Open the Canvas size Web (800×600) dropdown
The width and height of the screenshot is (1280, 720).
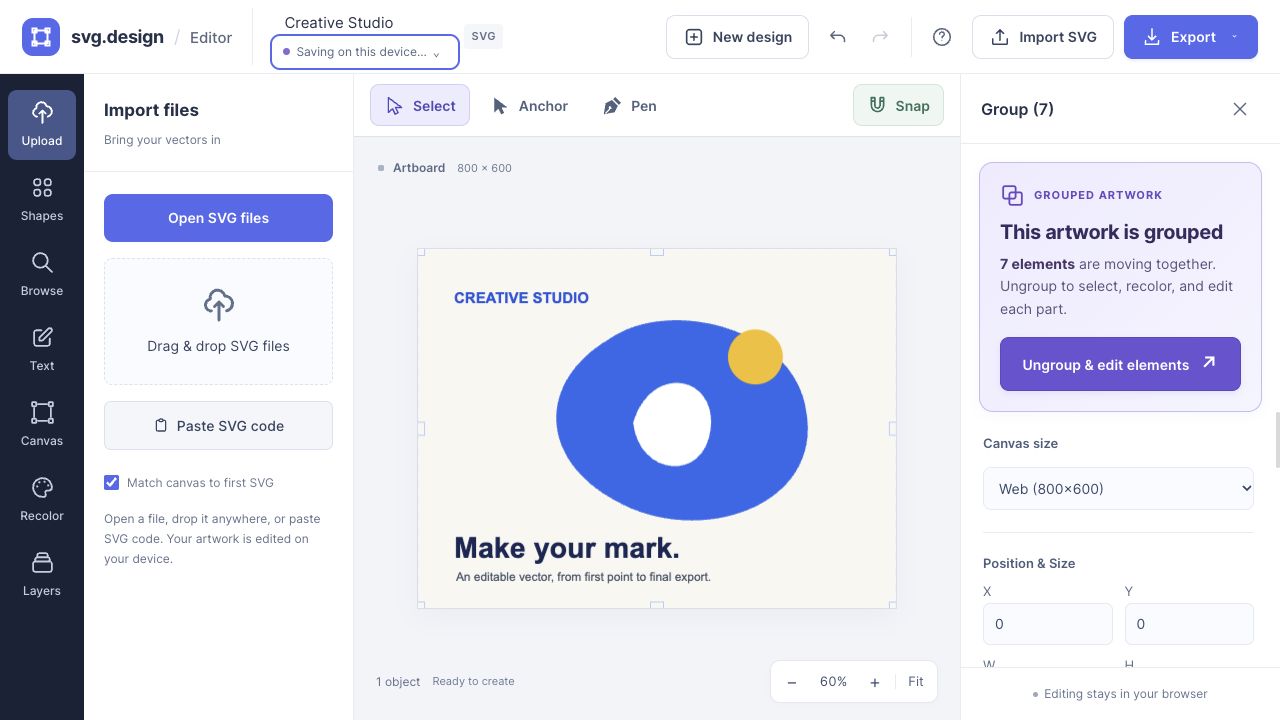point(1118,488)
